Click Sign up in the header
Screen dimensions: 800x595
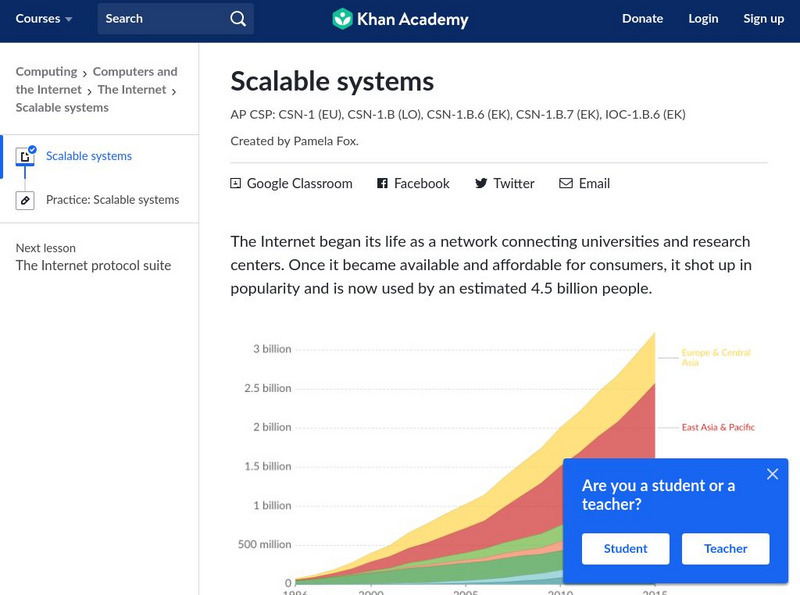(x=763, y=19)
